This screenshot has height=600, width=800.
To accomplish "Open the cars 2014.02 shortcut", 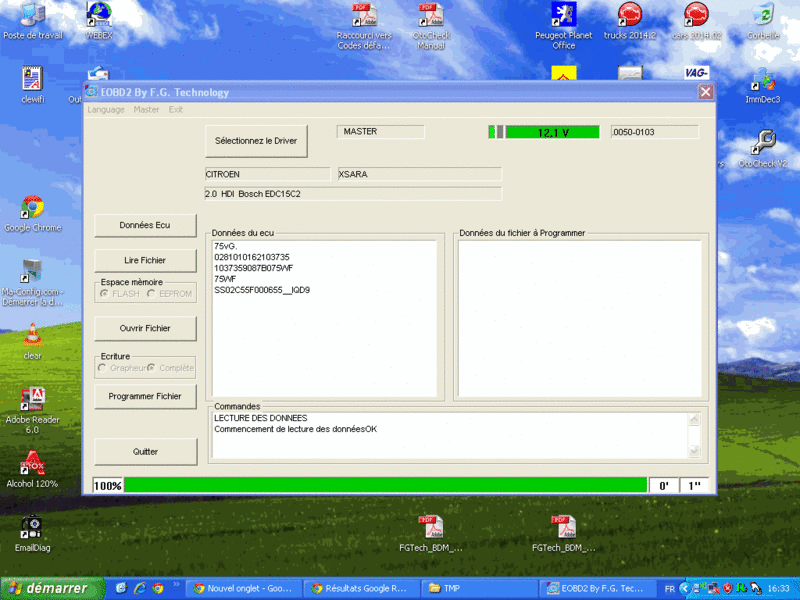I will coord(696,20).
